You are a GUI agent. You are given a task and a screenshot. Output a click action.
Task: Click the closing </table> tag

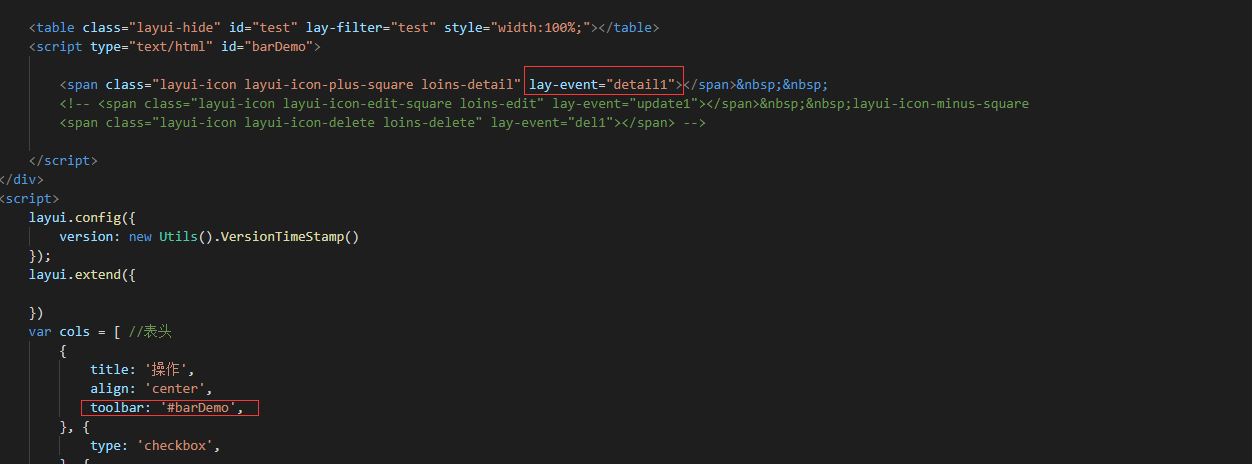click(x=629, y=27)
